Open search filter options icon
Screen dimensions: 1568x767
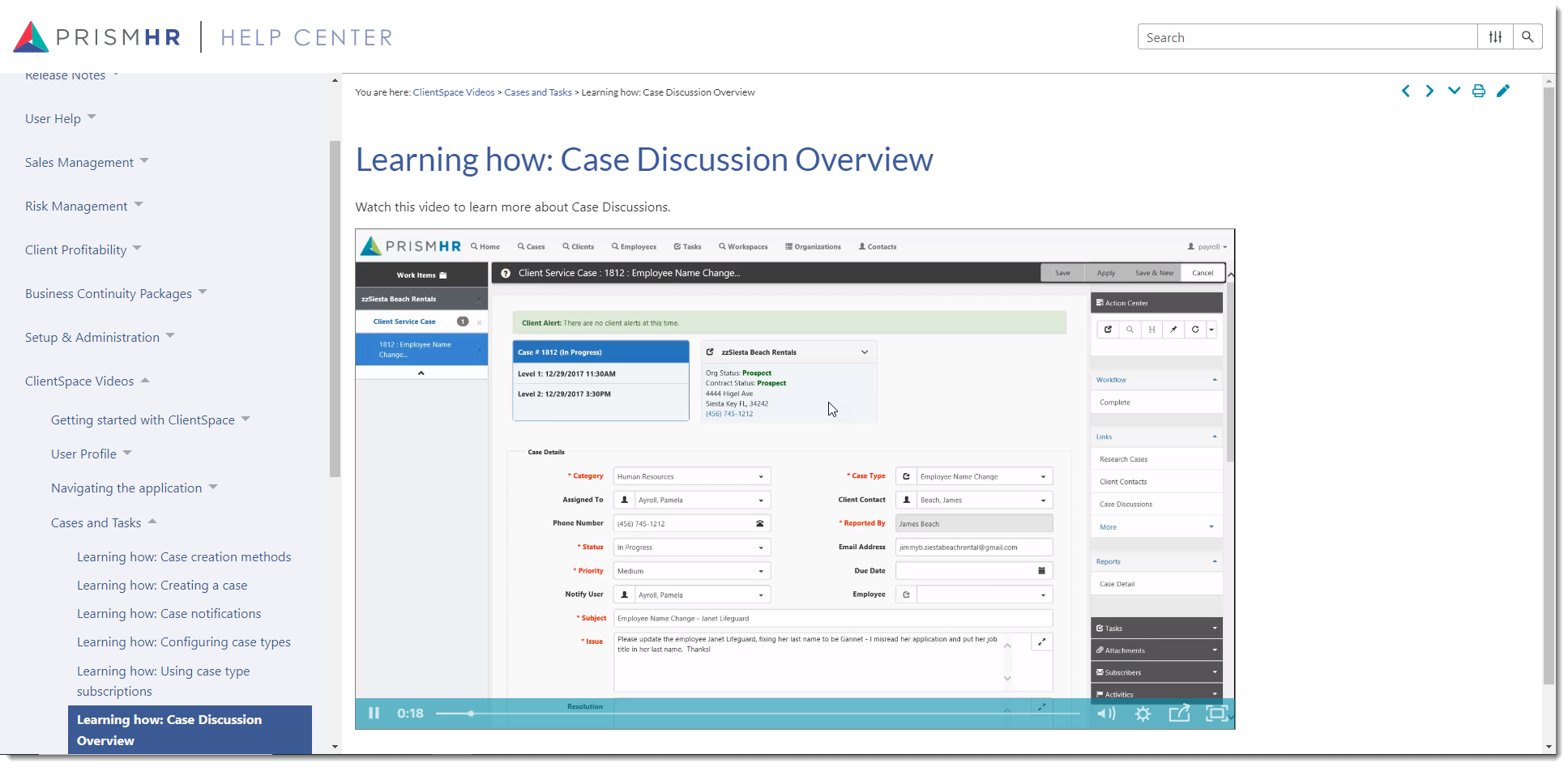1495,37
